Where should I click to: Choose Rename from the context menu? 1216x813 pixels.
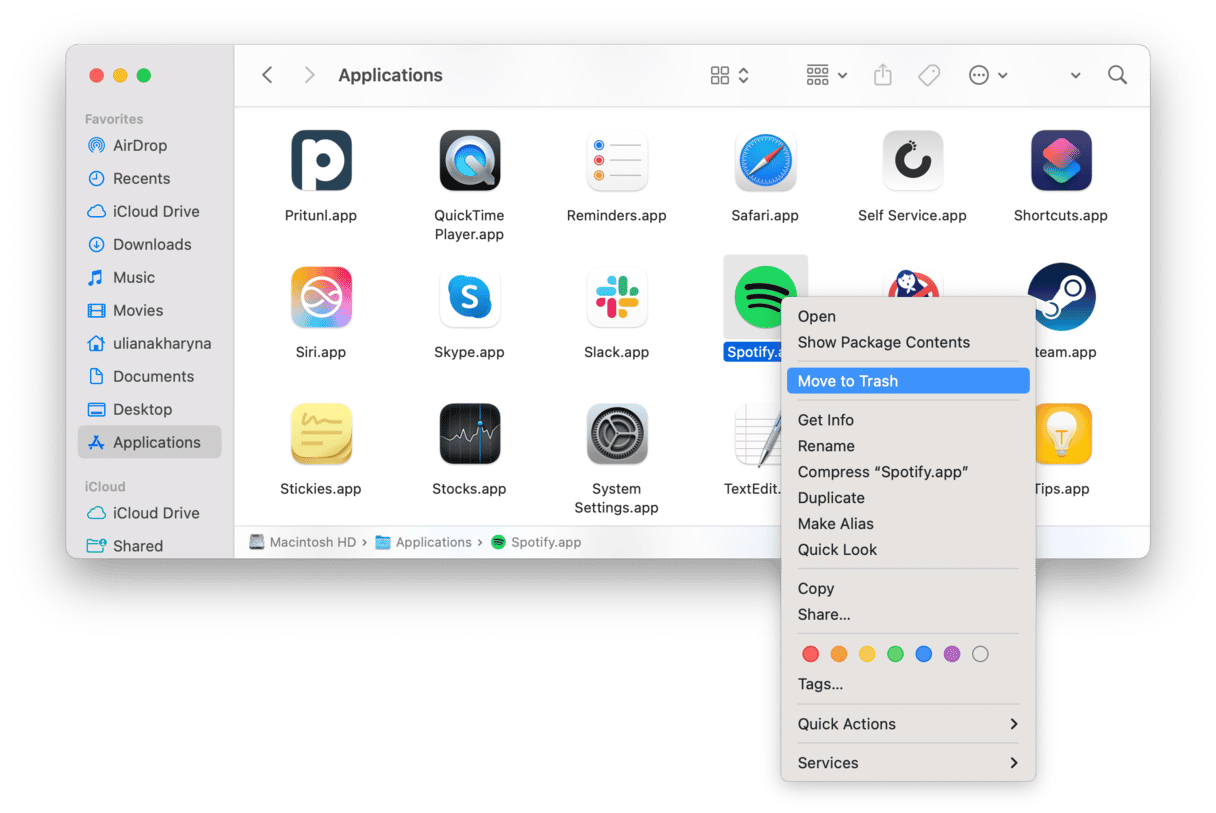(x=908, y=446)
